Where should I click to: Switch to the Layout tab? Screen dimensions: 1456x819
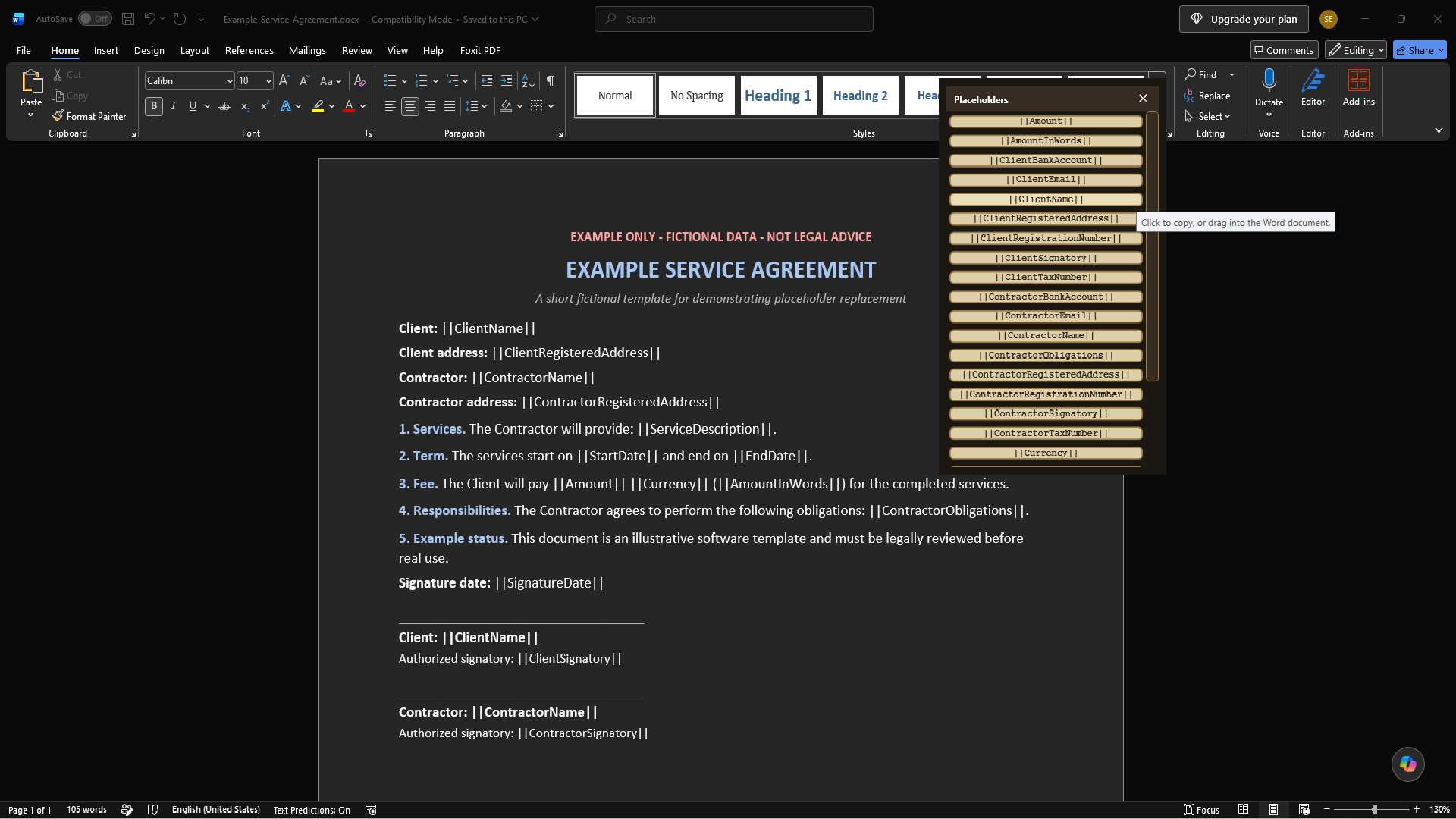[194, 50]
